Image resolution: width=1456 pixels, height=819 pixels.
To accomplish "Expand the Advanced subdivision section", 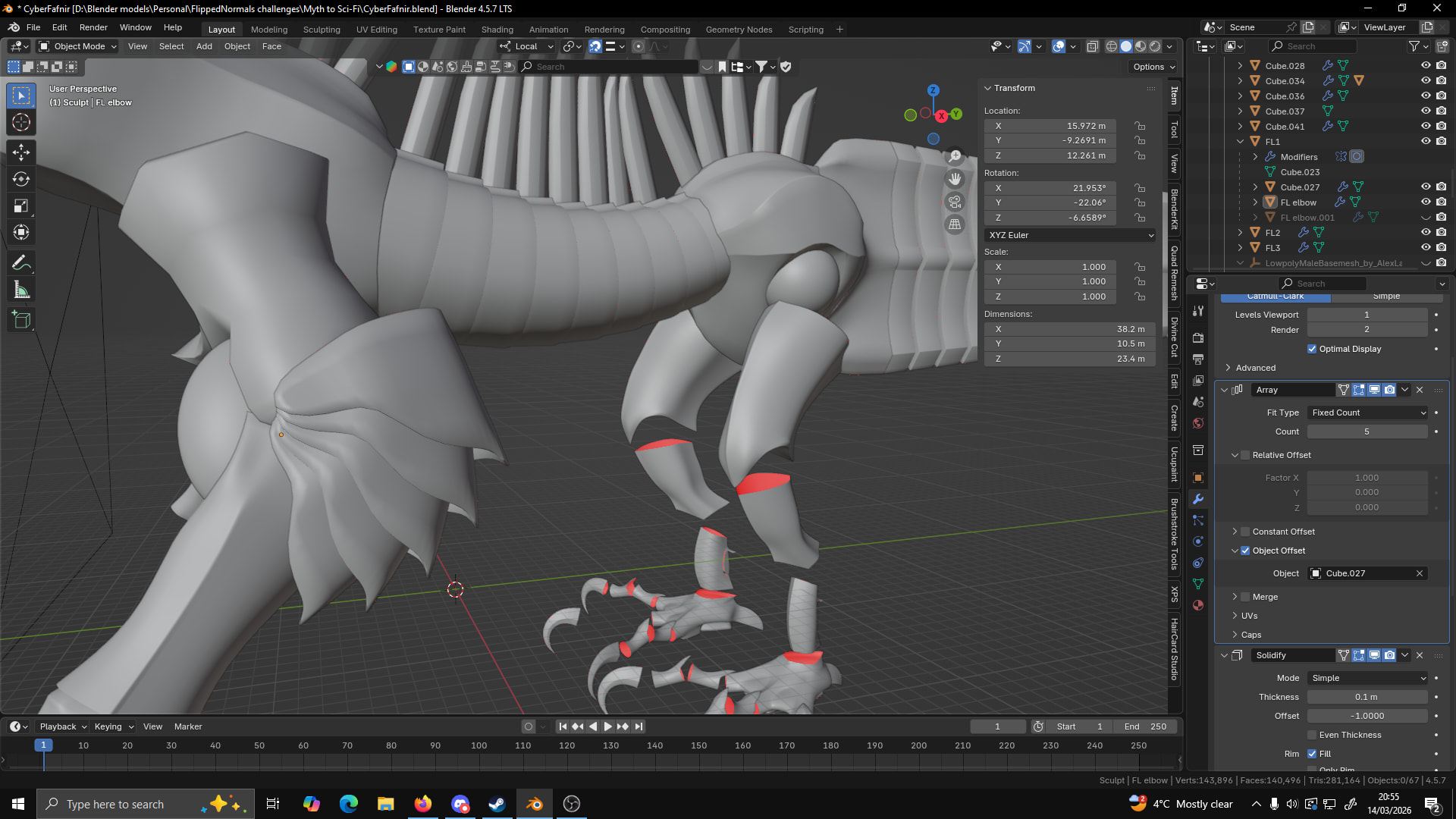I will 1255,368.
